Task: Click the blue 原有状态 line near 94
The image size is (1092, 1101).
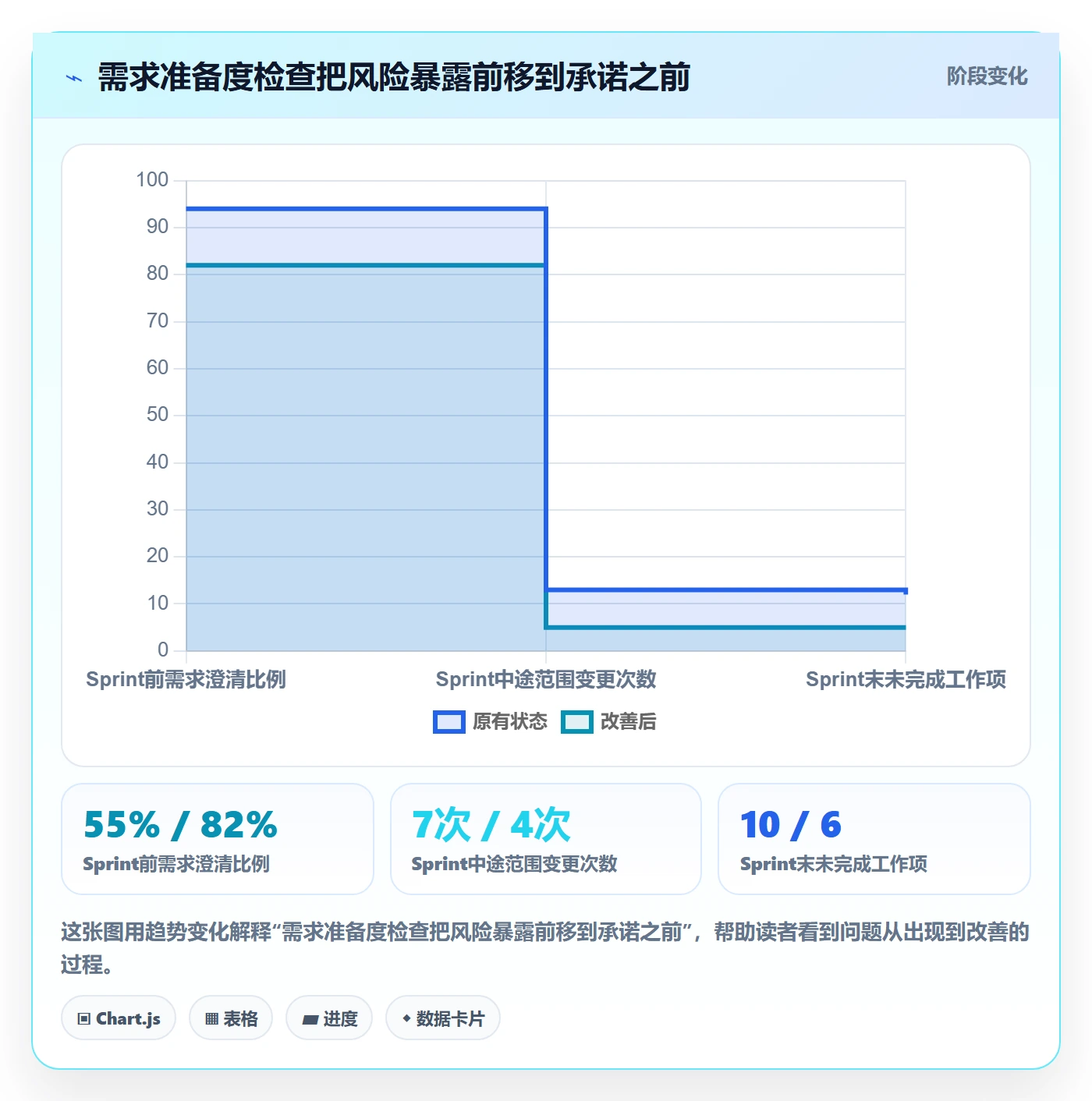Action: (x=366, y=209)
